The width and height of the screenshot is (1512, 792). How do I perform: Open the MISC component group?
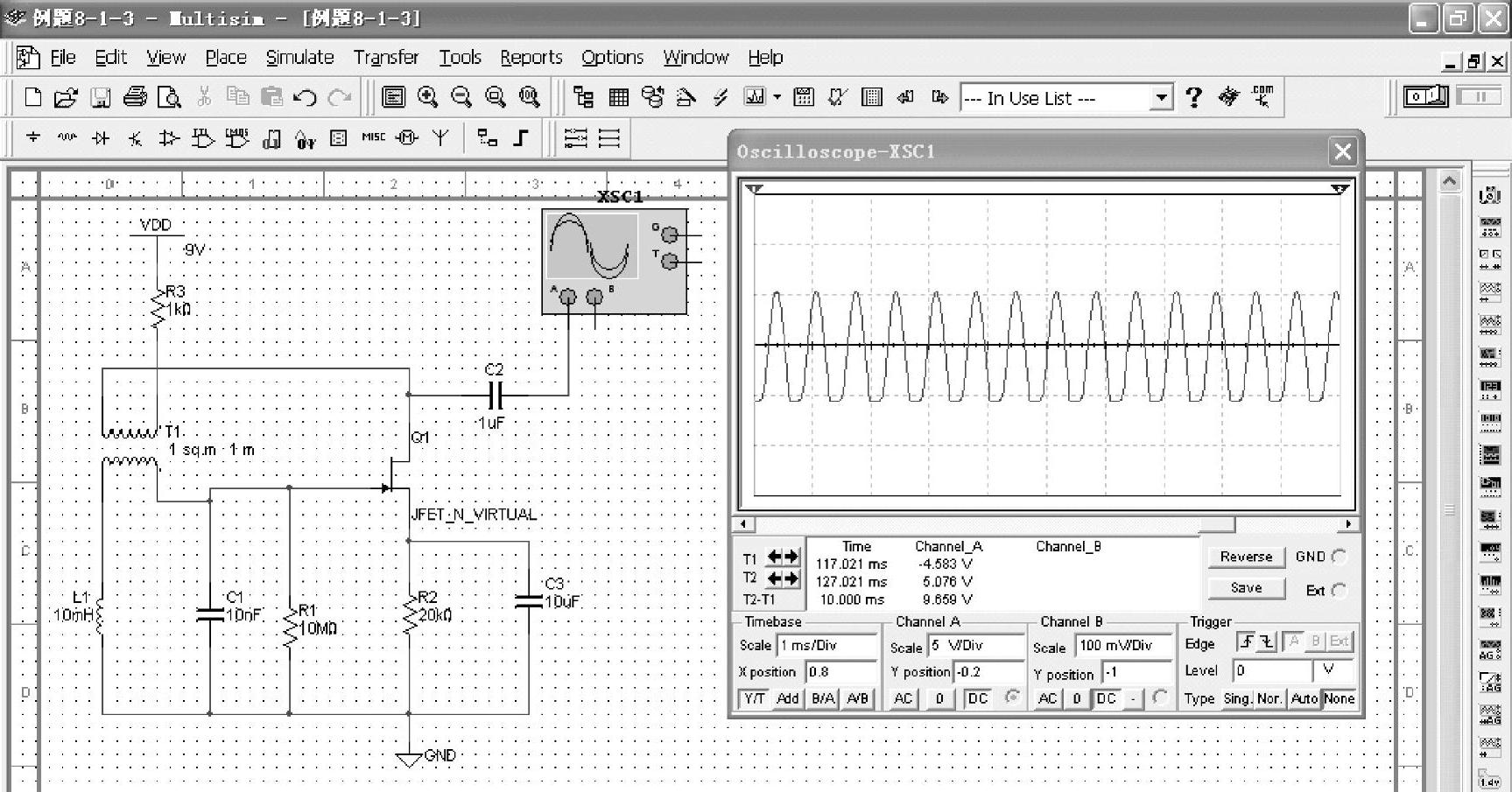[373, 137]
